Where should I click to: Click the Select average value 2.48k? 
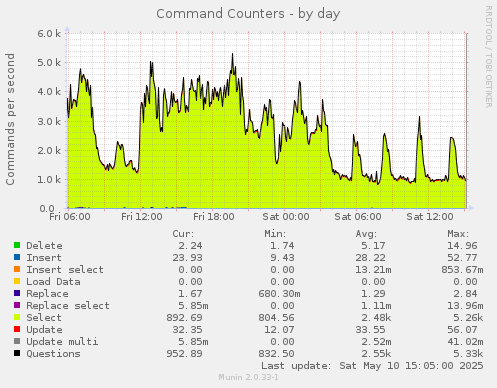[376, 318]
